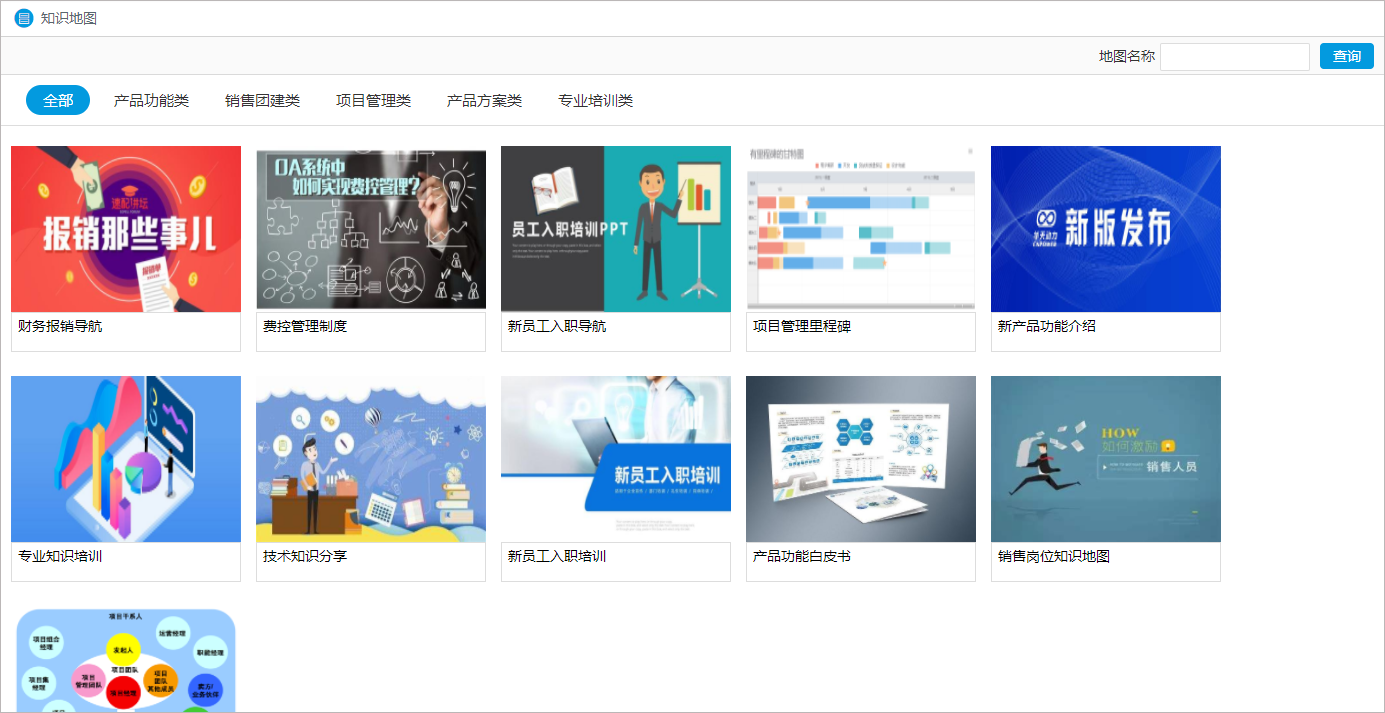
Task: Switch to the 专业培训类 category tab
Action: pyautogui.click(x=596, y=100)
